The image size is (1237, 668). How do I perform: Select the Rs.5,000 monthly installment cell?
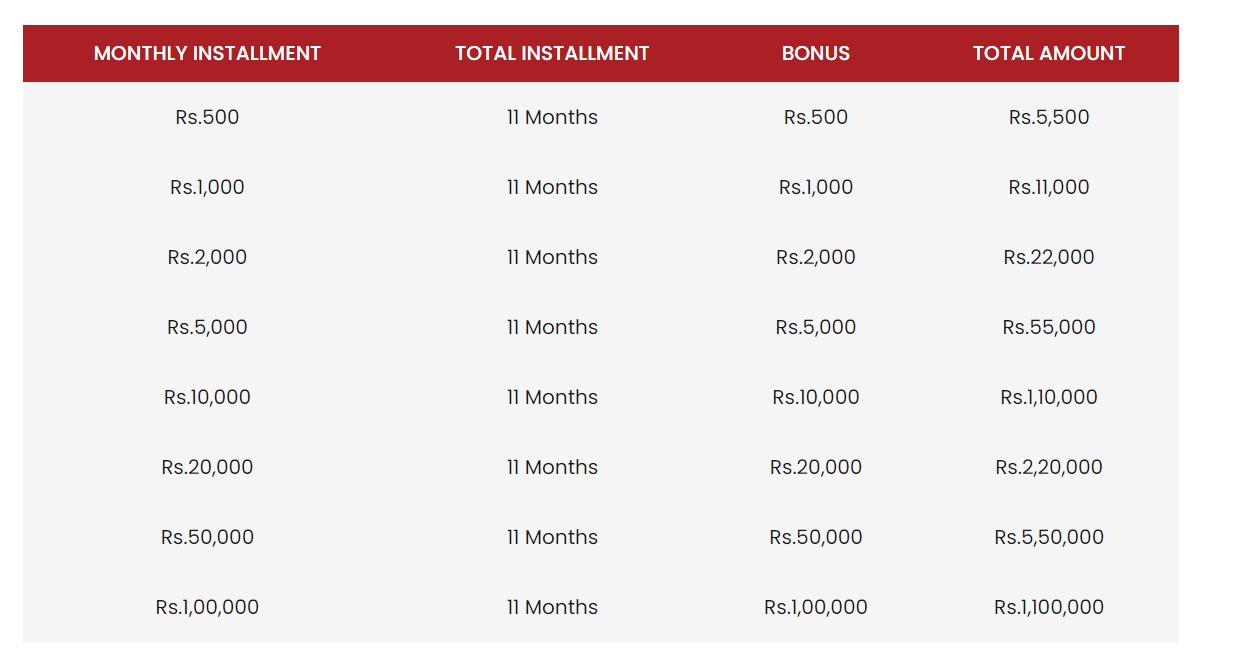[x=207, y=327]
